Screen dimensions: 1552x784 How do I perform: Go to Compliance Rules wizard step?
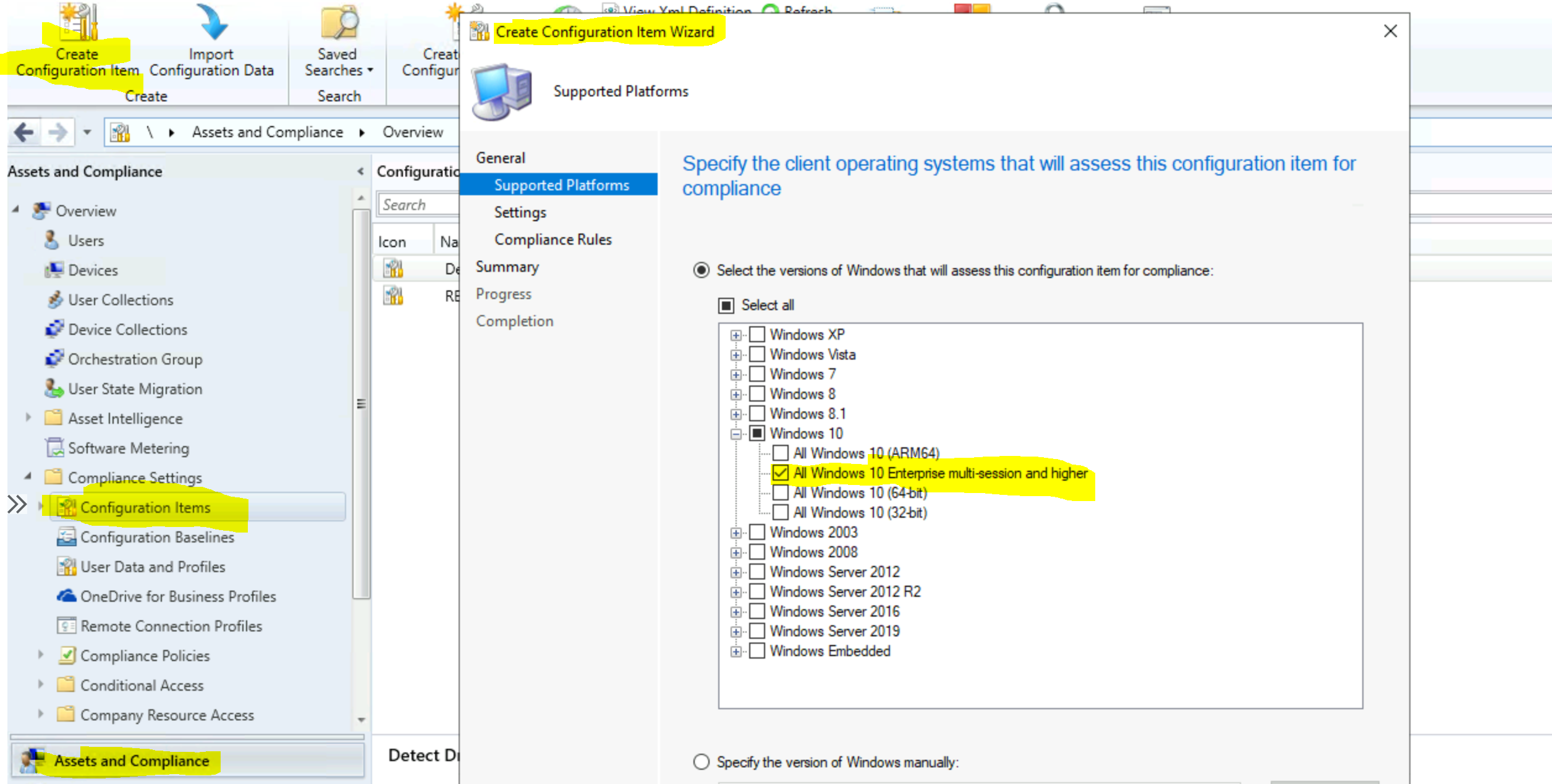tap(553, 239)
